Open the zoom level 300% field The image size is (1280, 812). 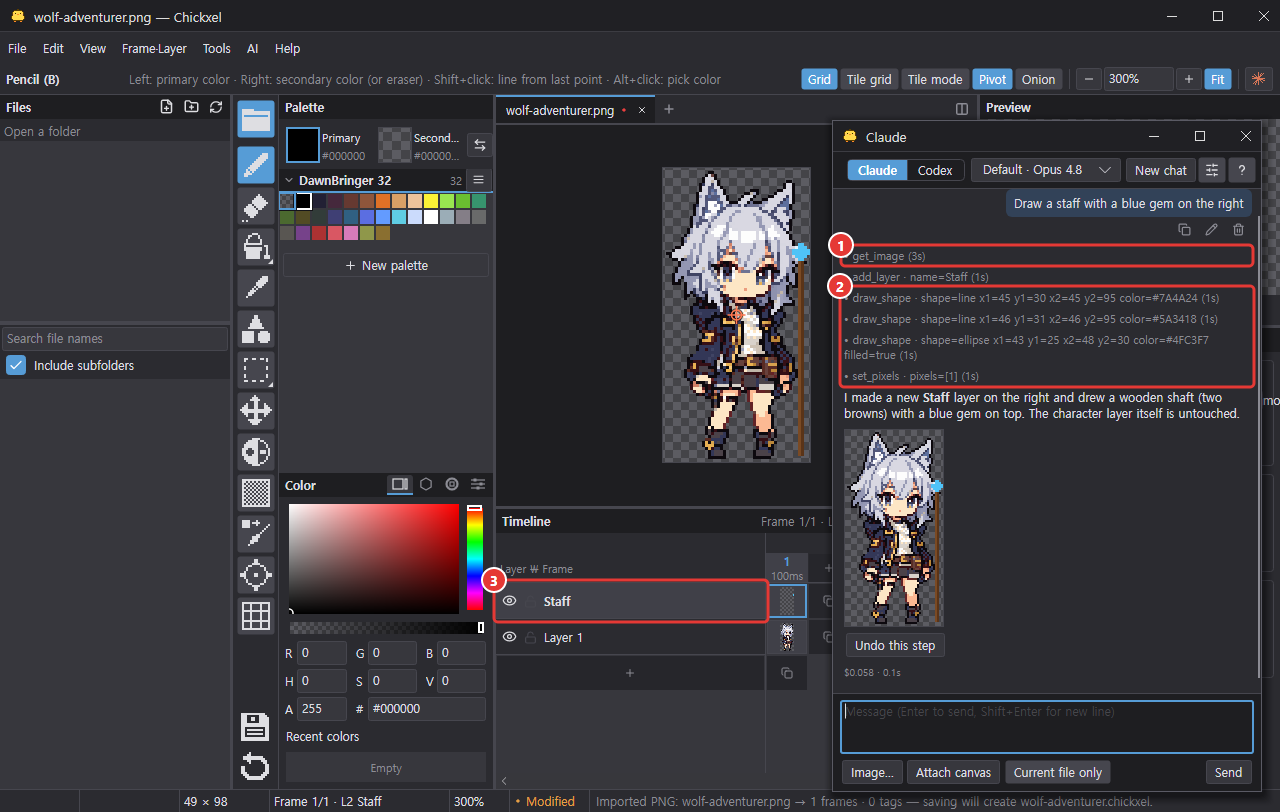coord(1139,79)
